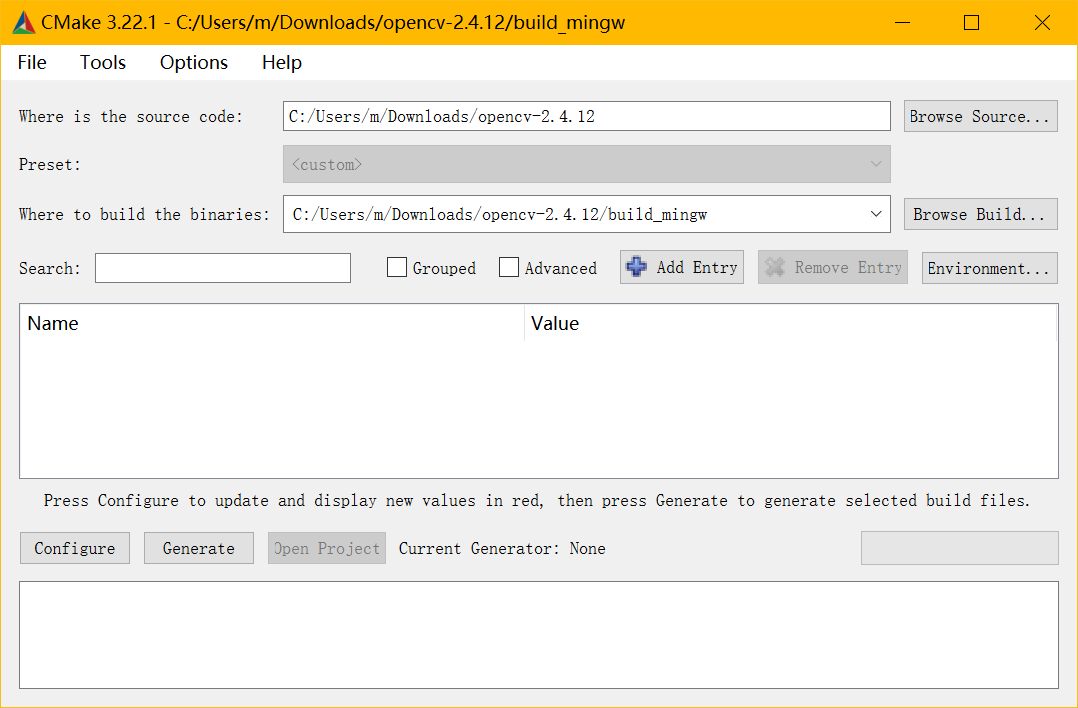The width and height of the screenshot is (1078, 708).
Task: Maximize the CMake window
Action: pos(971,22)
